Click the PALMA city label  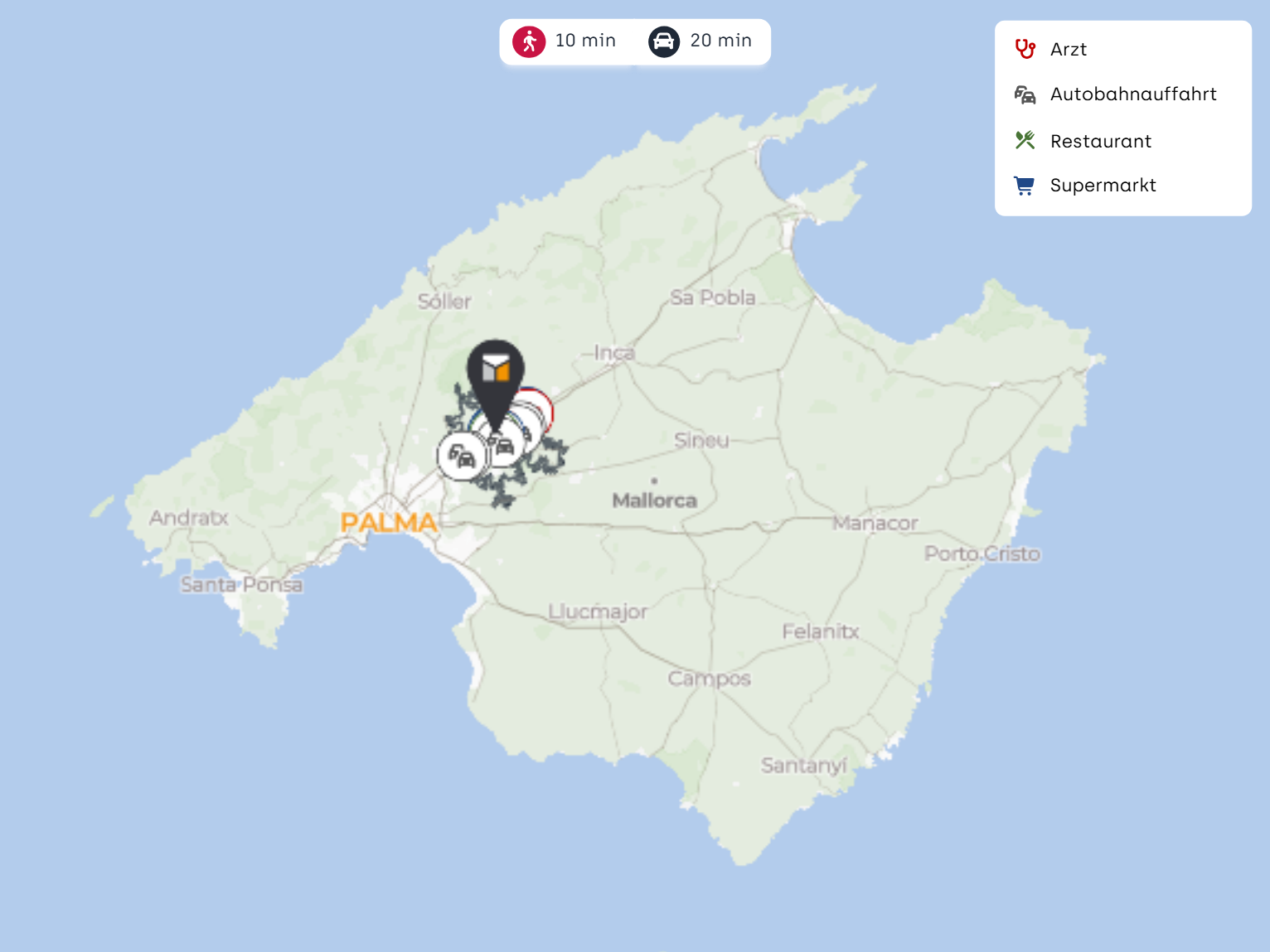(388, 523)
